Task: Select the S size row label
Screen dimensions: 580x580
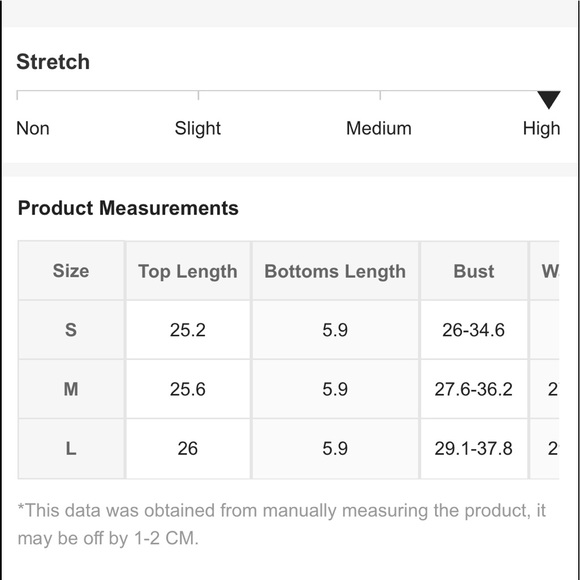Action: tap(71, 330)
